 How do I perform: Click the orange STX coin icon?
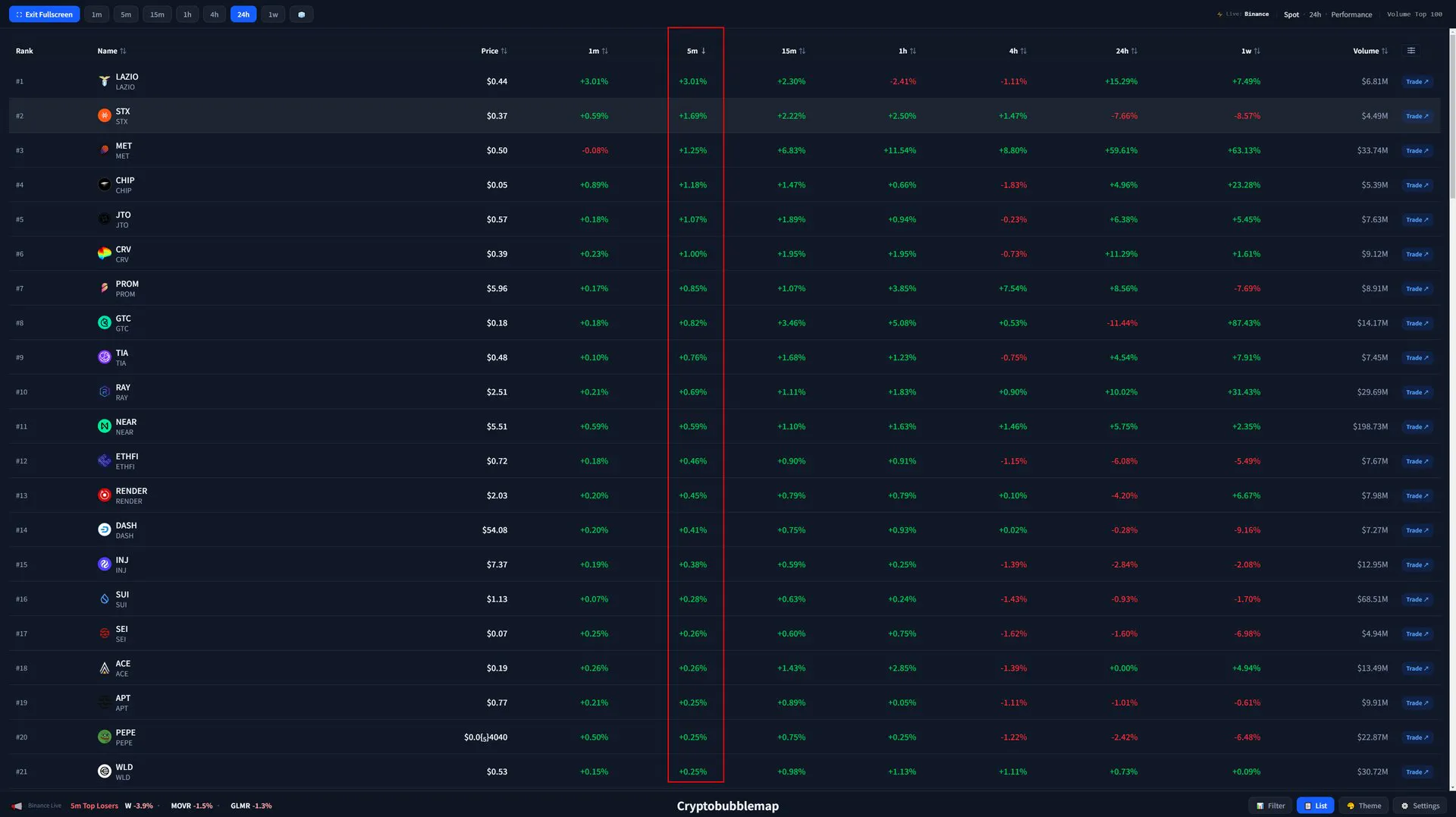coord(105,116)
